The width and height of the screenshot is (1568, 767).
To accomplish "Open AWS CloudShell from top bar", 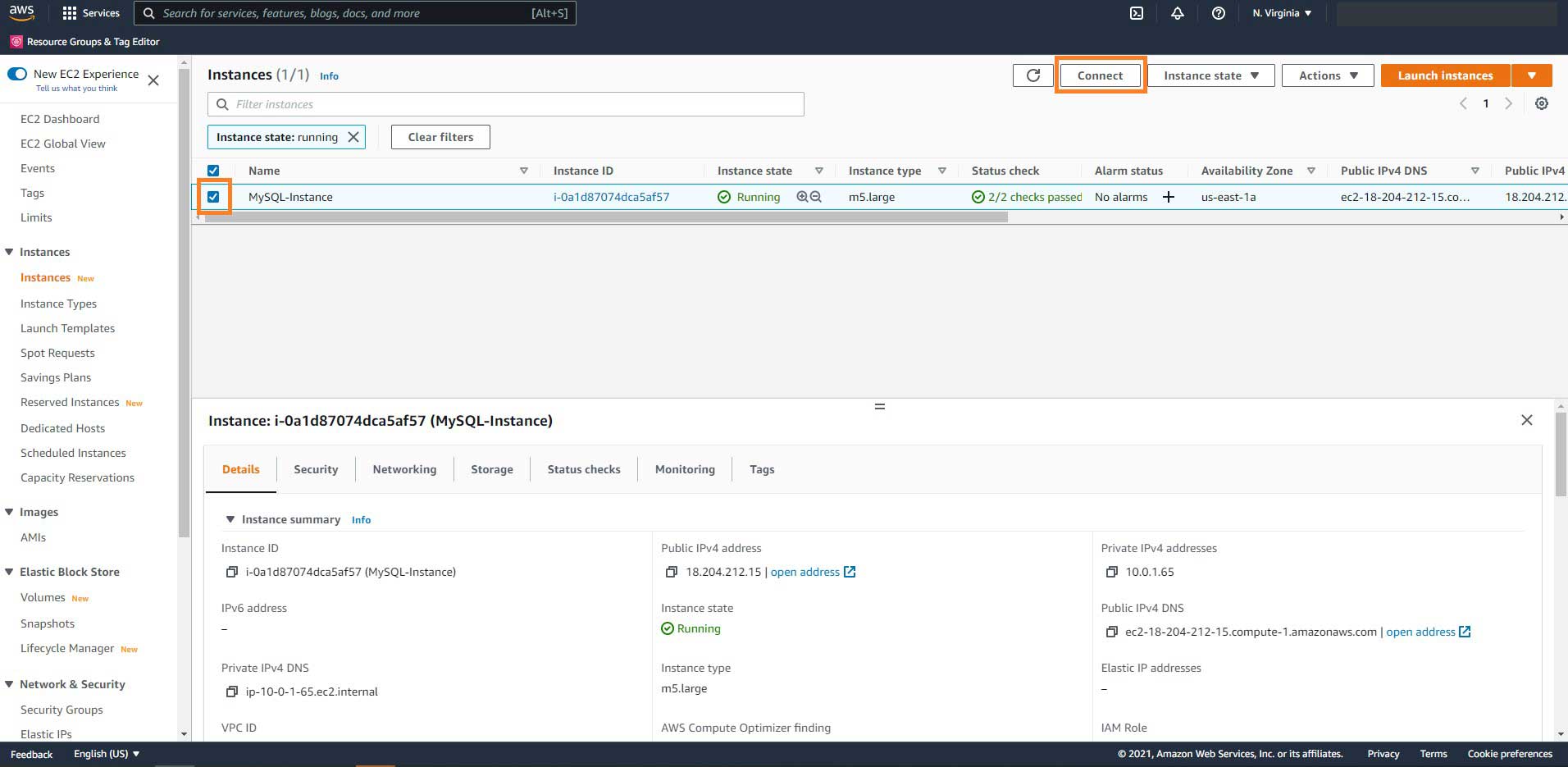I will (1137, 13).
